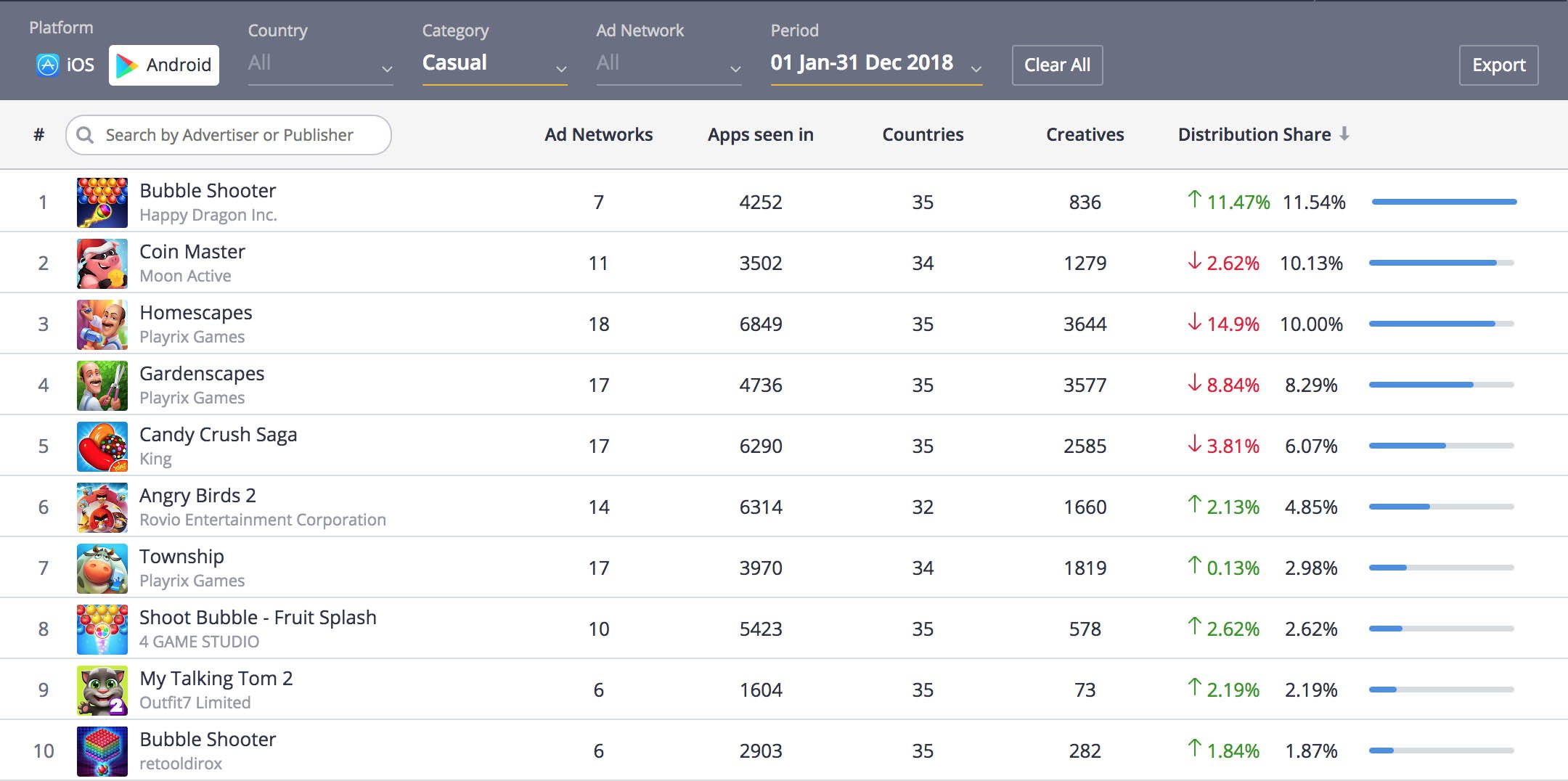This screenshot has height=781, width=1568.
Task: Click the 6849 apps seen in value
Action: pyautogui.click(x=761, y=324)
